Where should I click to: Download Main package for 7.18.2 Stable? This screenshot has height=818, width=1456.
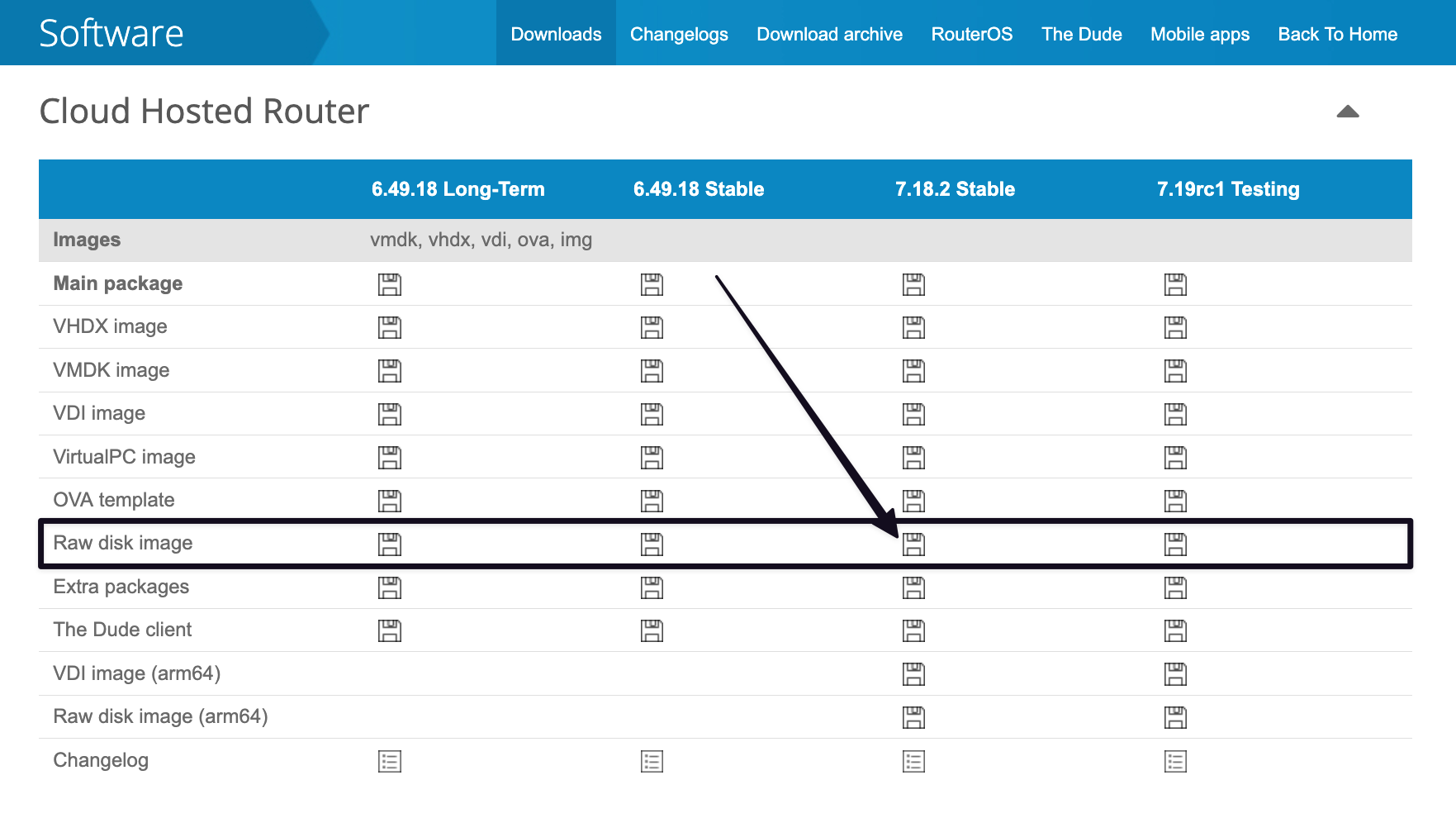click(913, 285)
